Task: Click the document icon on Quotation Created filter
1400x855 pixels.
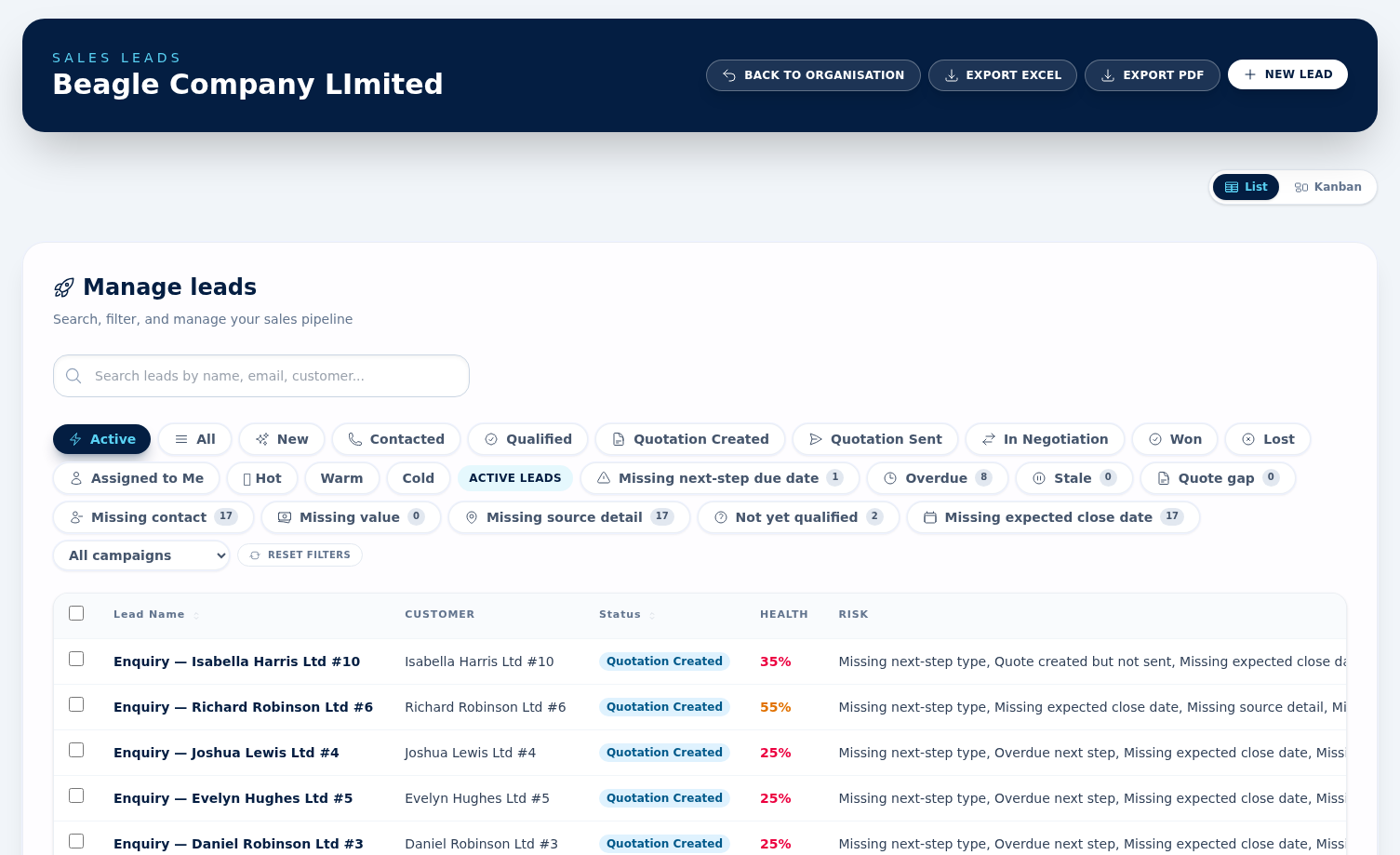Action: click(619, 439)
